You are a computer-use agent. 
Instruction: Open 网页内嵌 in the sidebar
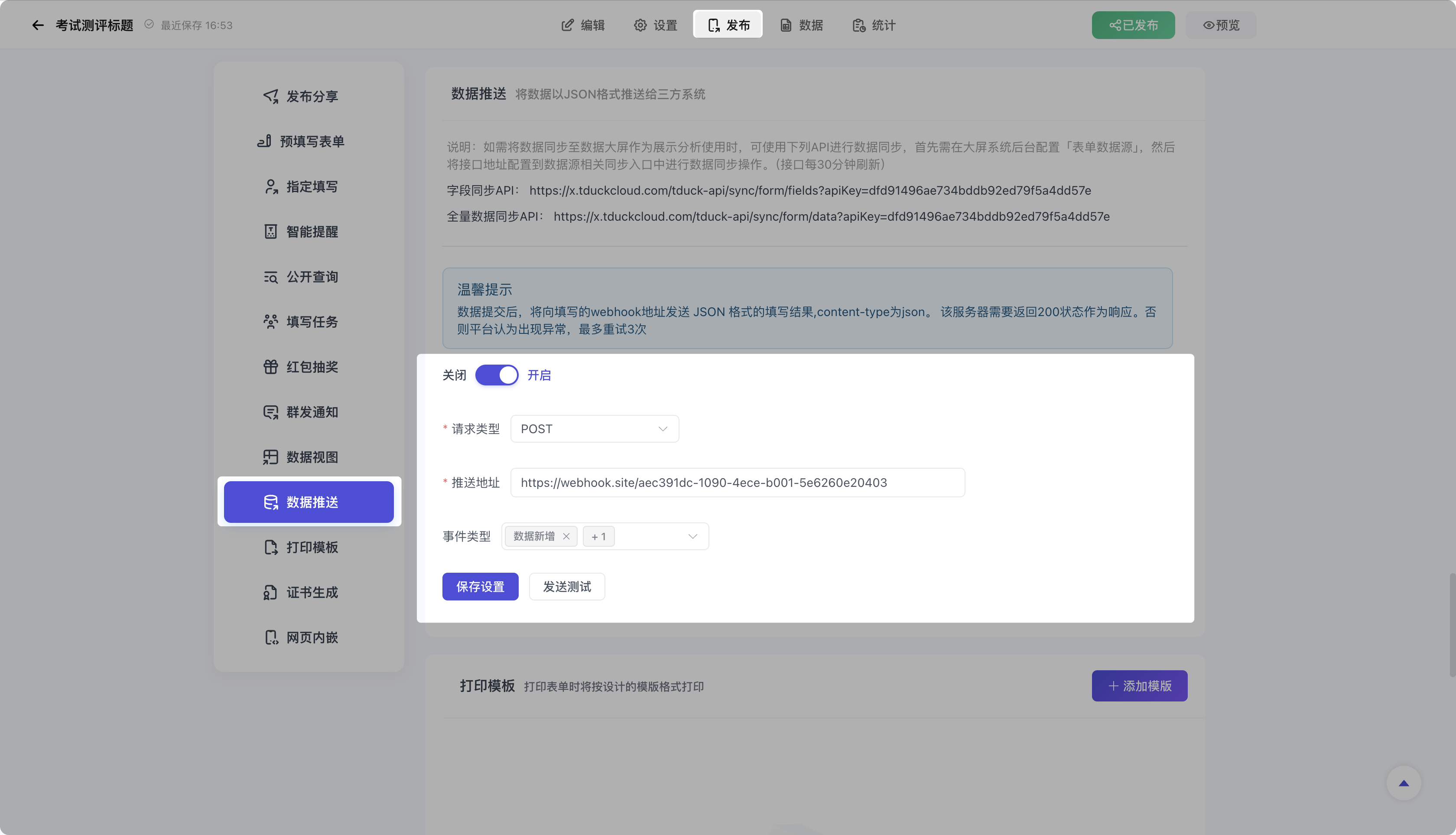point(309,638)
